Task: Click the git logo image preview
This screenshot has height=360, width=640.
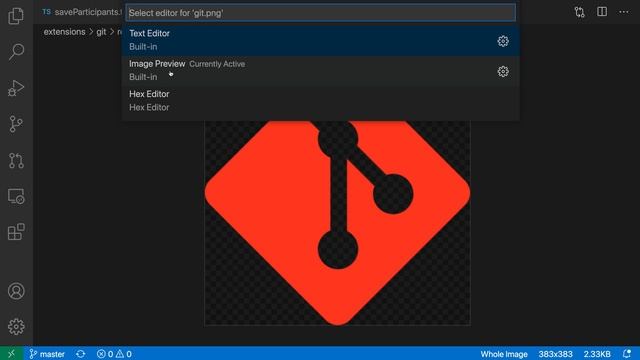Action: coord(337,223)
